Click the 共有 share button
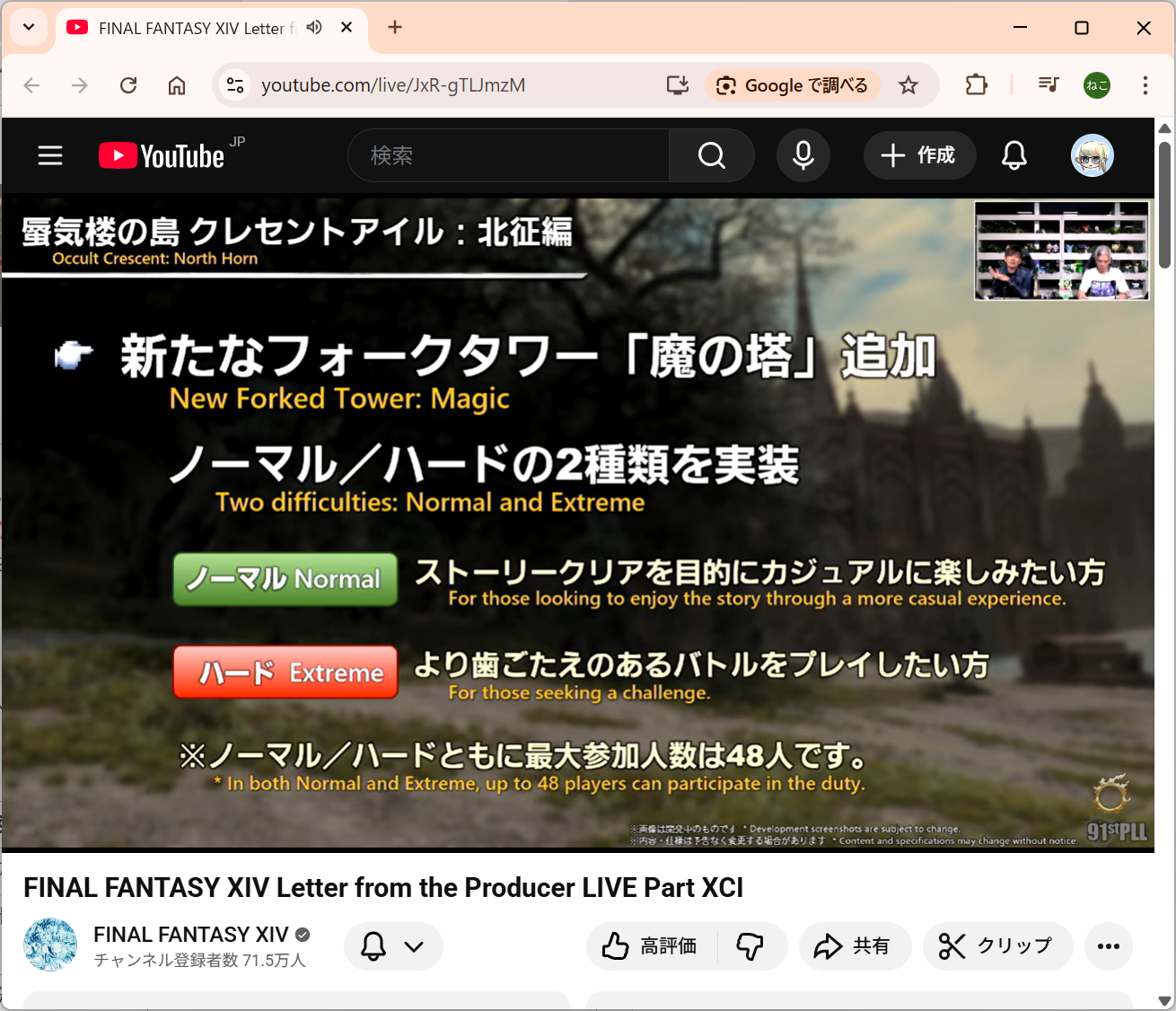The height and width of the screenshot is (1011, 1176). 854,946
